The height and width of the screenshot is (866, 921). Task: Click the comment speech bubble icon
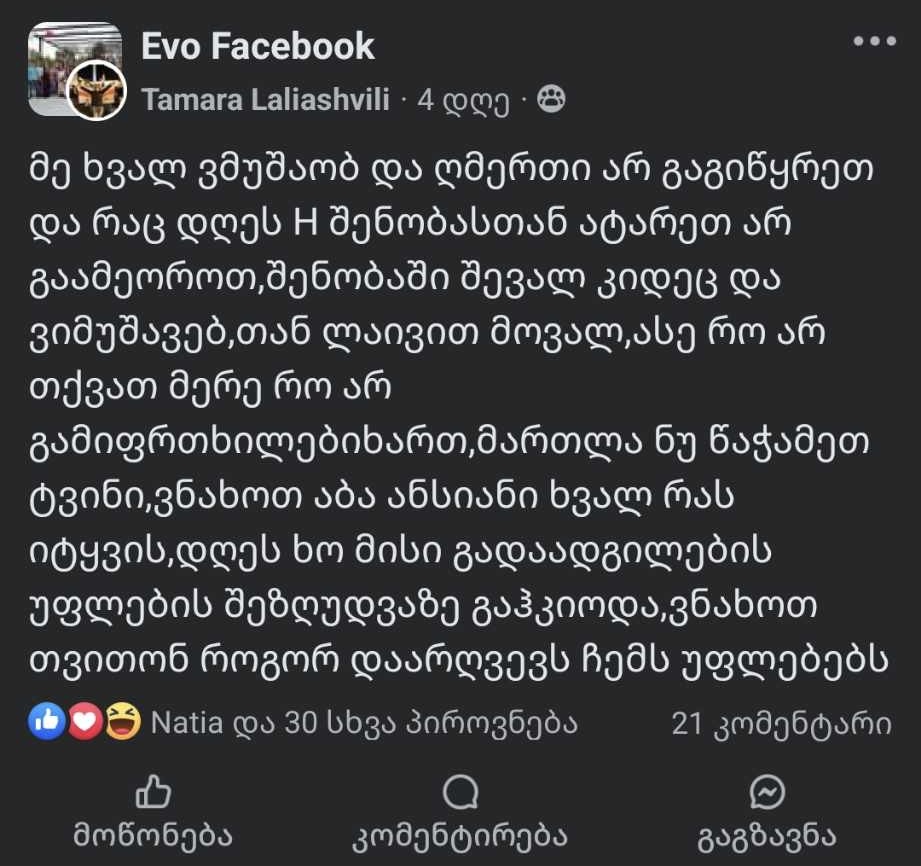tap(460, 794)
